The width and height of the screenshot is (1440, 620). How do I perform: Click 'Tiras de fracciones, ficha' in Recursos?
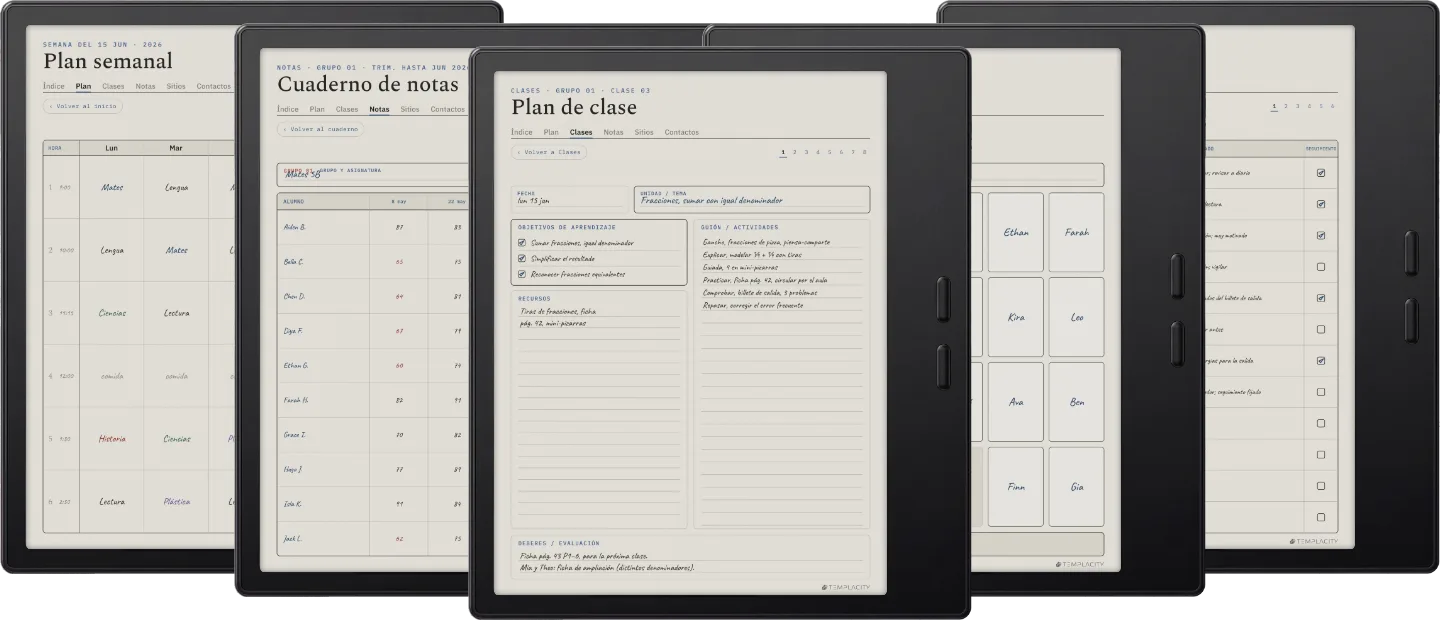click(558, 311)
